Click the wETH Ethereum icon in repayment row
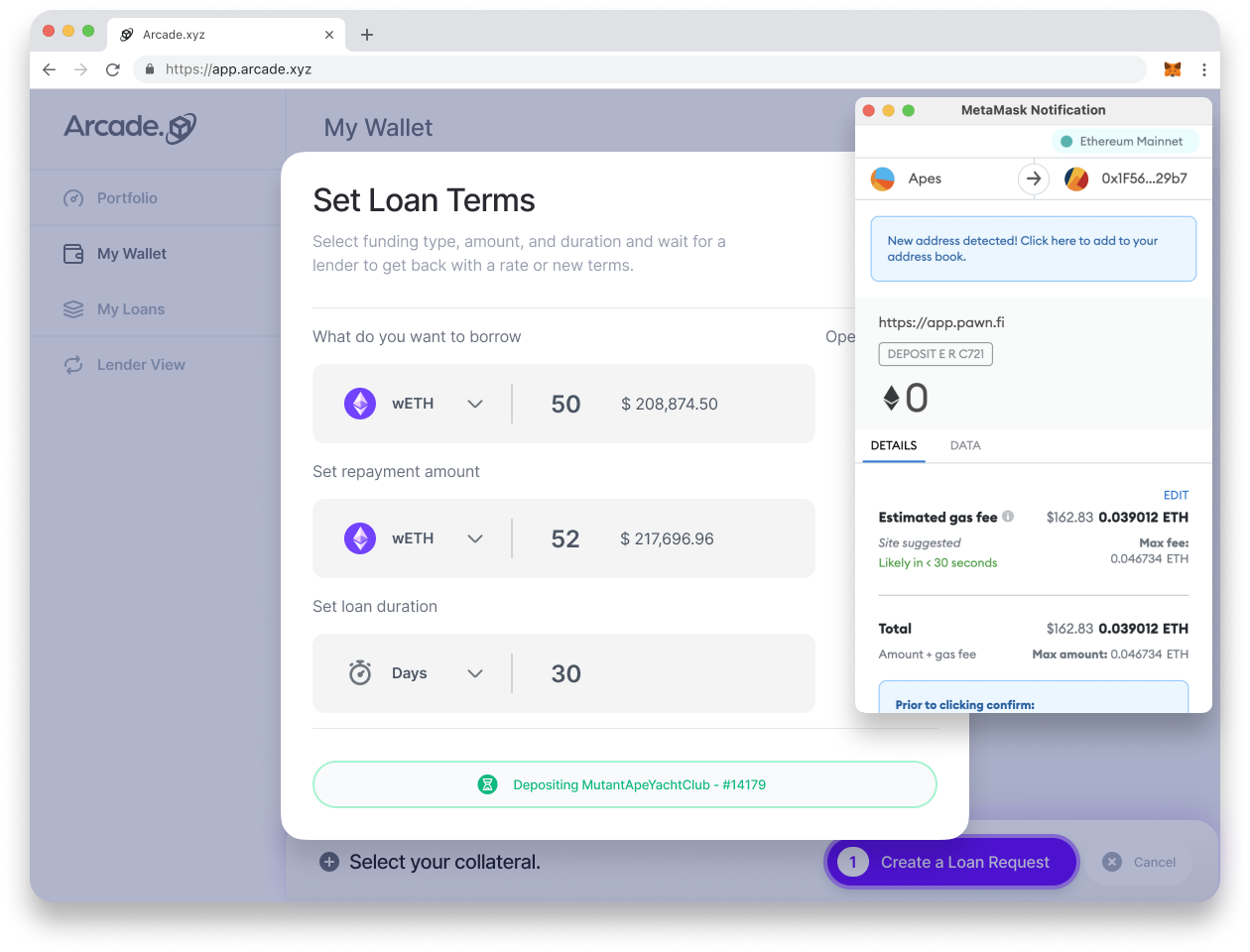This screenshot has width=1250, height=952. tap(360, 538)
